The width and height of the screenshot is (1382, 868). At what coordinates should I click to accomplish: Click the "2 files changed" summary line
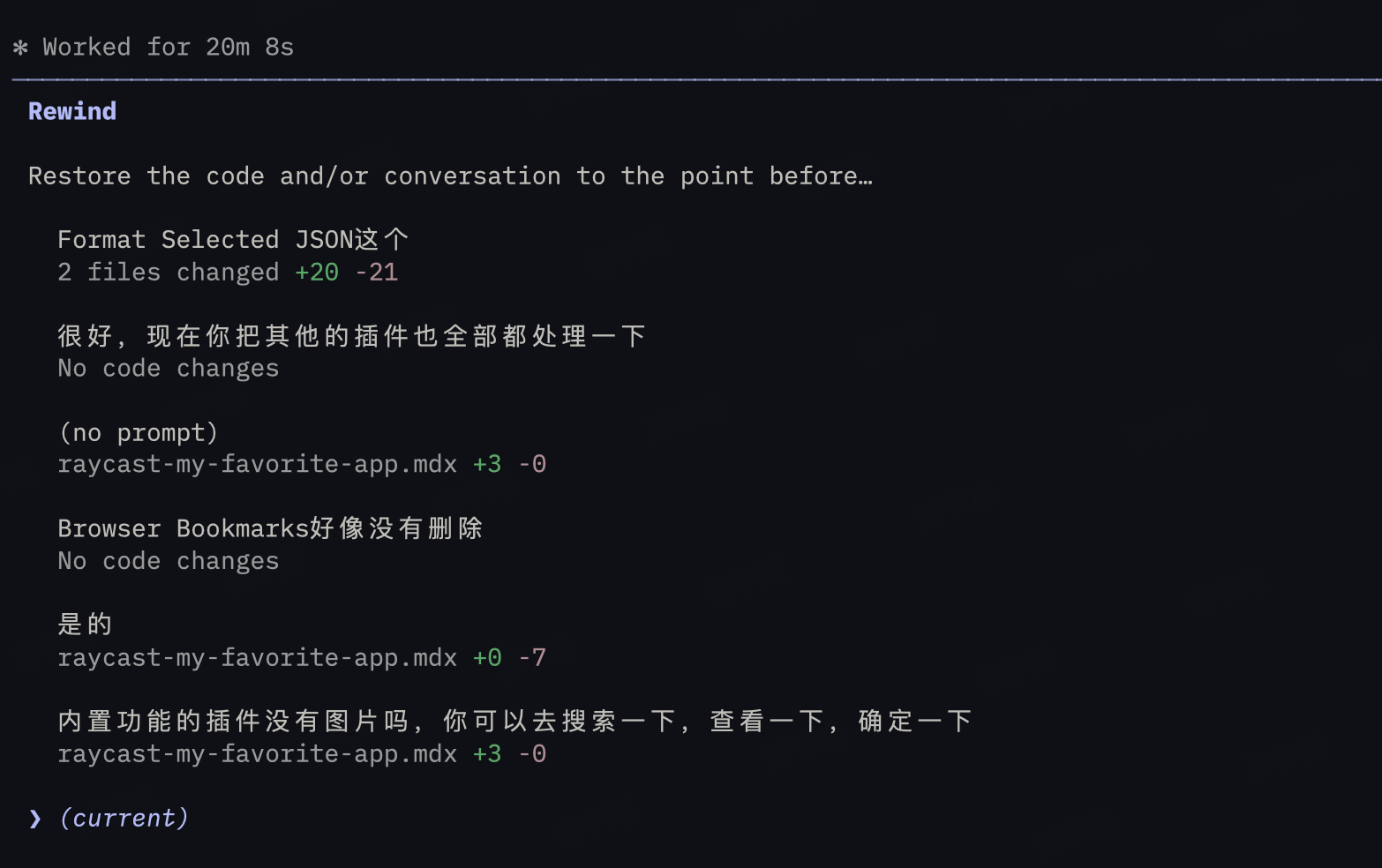(168, 273)
